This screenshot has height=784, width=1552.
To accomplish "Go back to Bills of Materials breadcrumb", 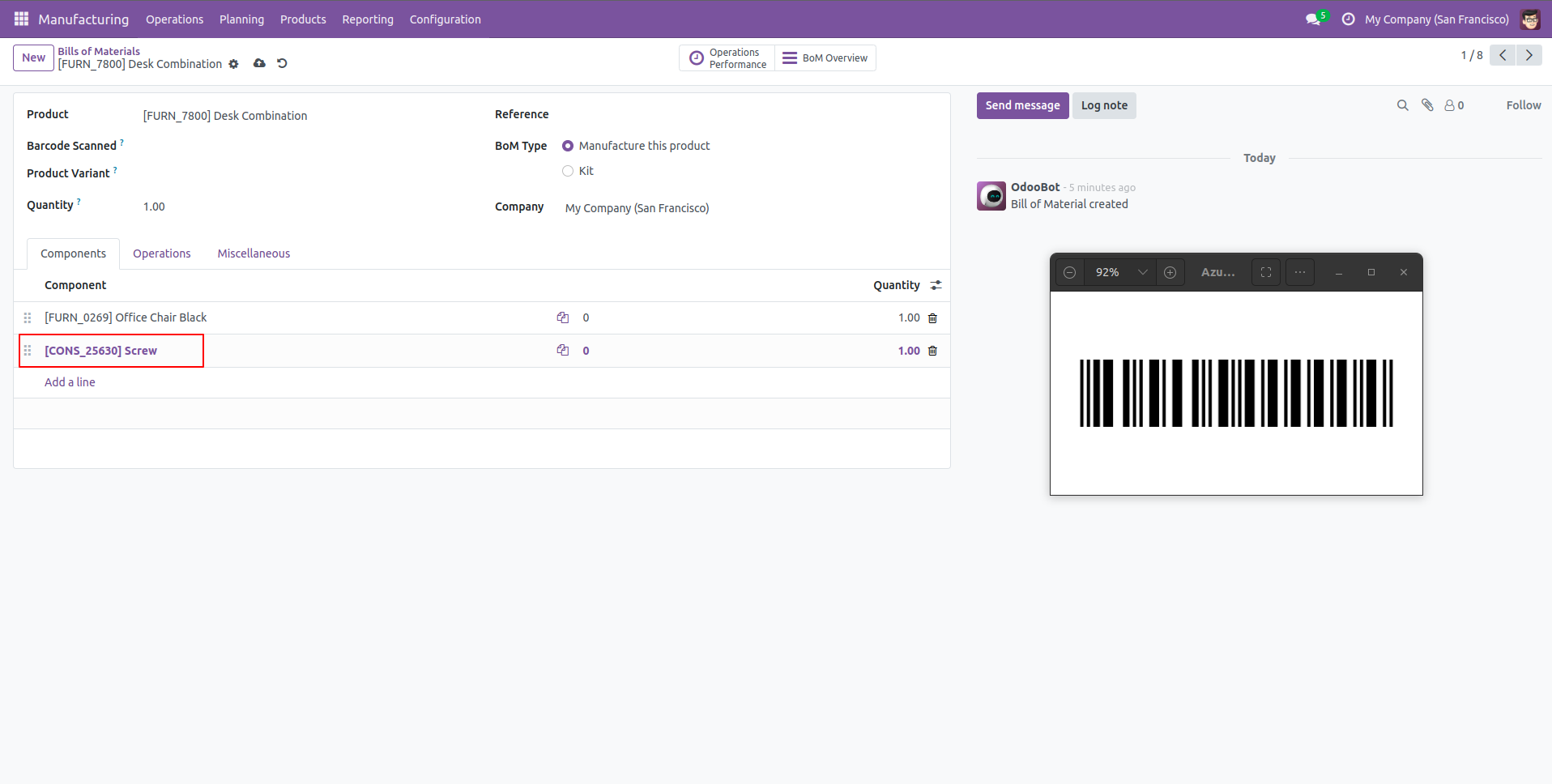I will click(99, 51).
